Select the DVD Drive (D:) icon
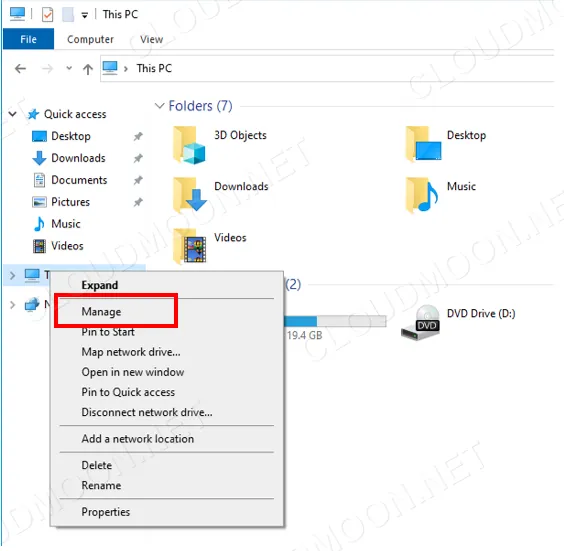564x551 pixels. 420,323
